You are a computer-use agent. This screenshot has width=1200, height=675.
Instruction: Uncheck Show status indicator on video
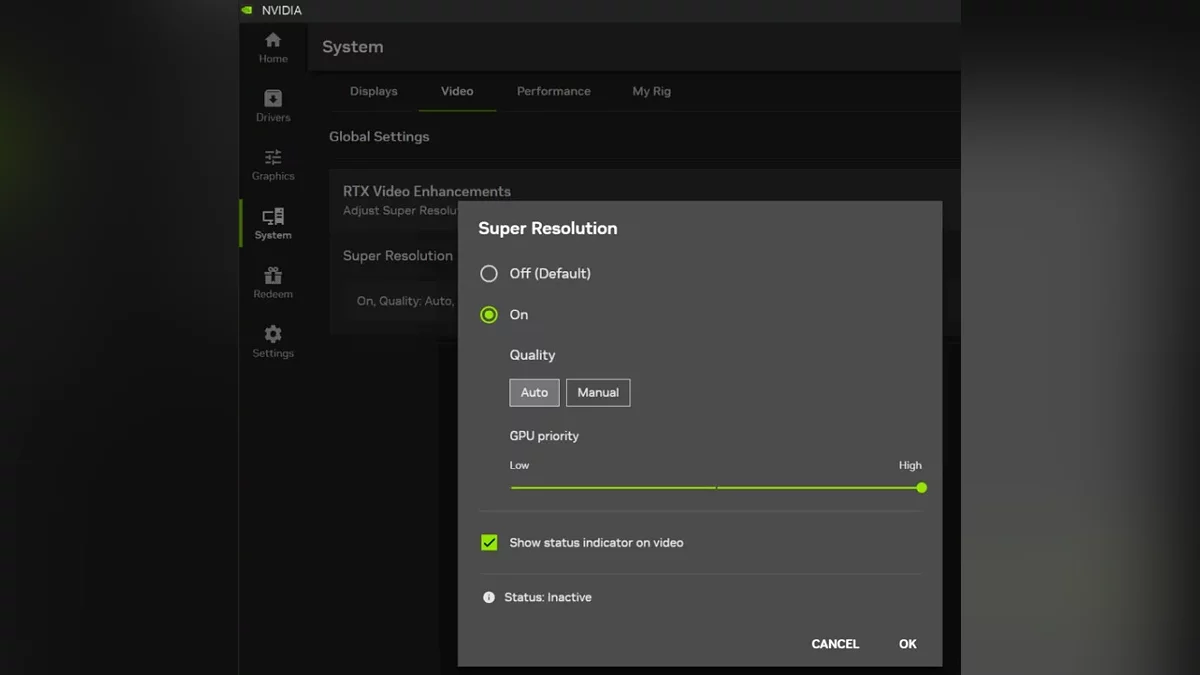tap(489, 543)
